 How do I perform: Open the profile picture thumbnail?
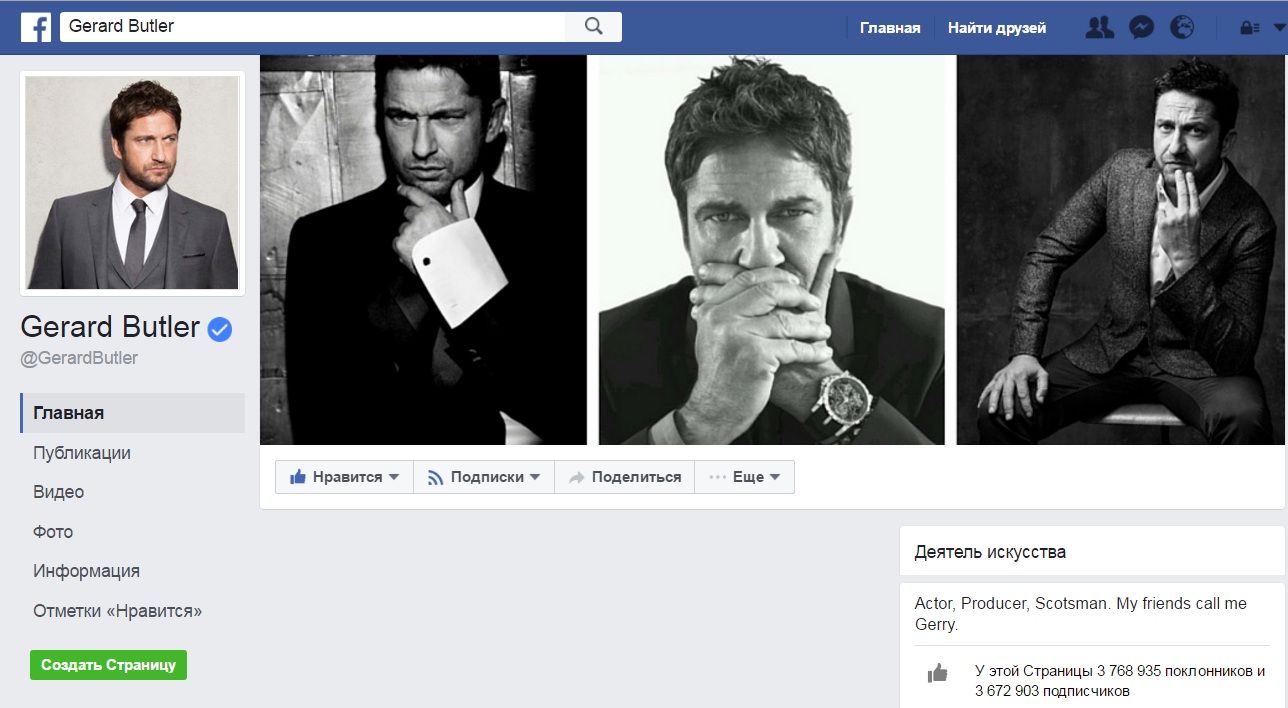pos(132,183)
